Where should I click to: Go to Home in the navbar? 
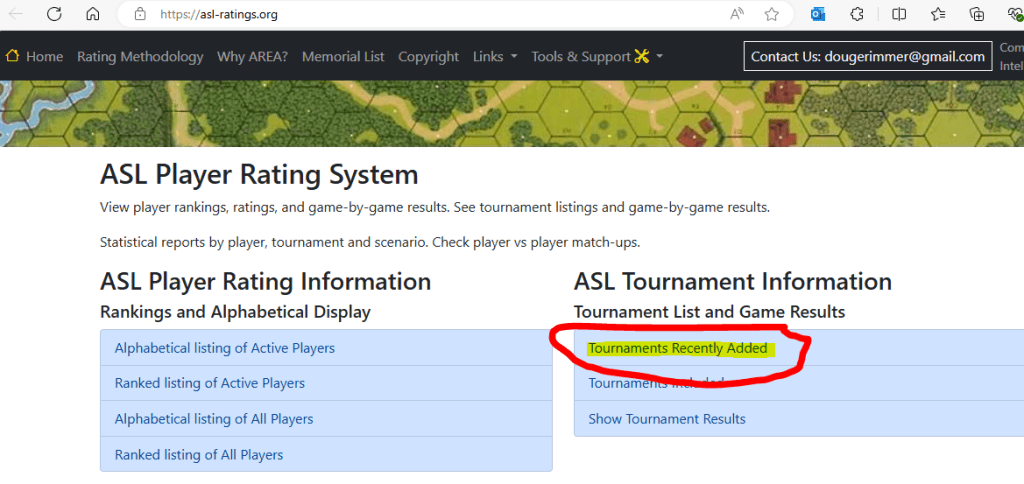click(x=35, y=57)
